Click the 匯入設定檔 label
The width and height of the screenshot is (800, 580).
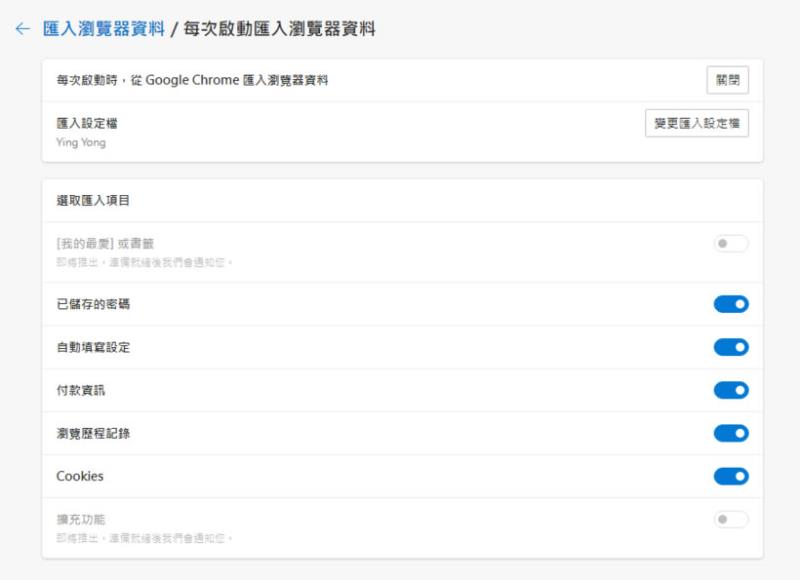[x=87, y=123]
